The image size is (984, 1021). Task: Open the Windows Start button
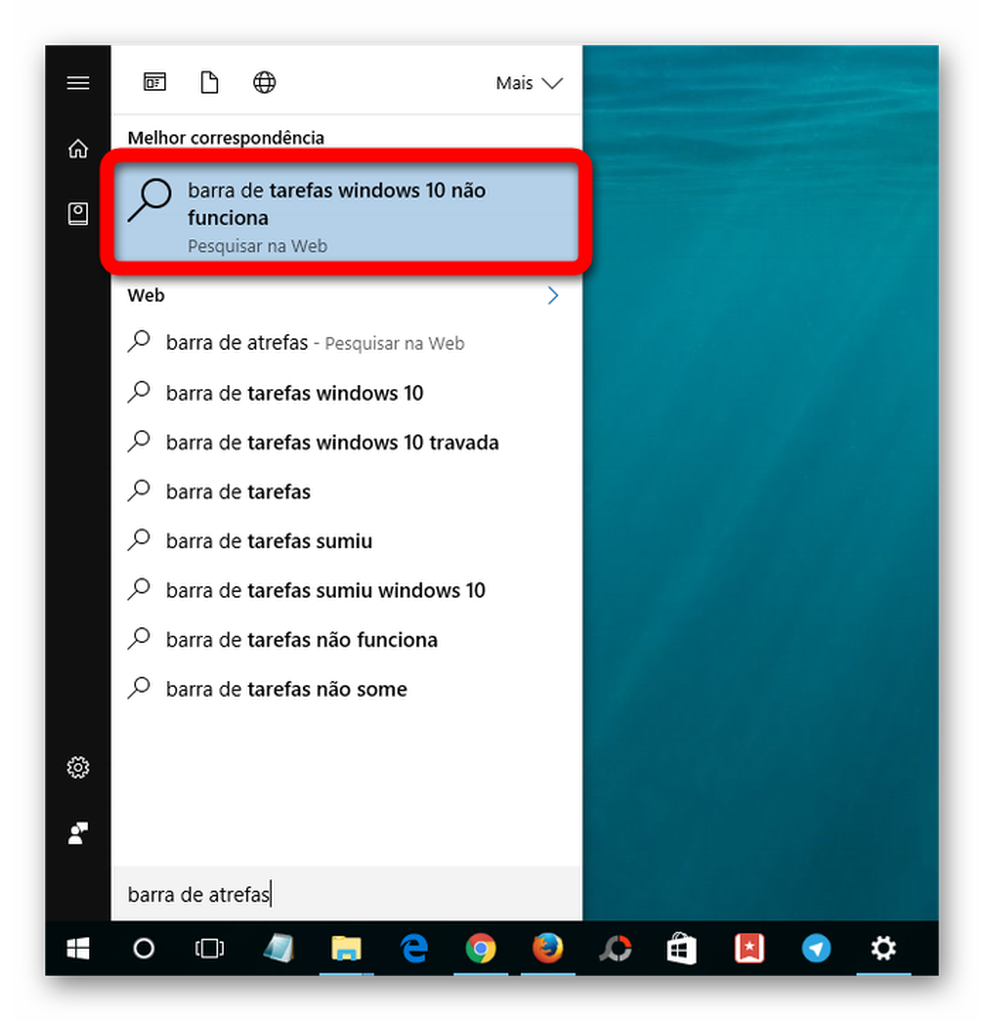78,949
